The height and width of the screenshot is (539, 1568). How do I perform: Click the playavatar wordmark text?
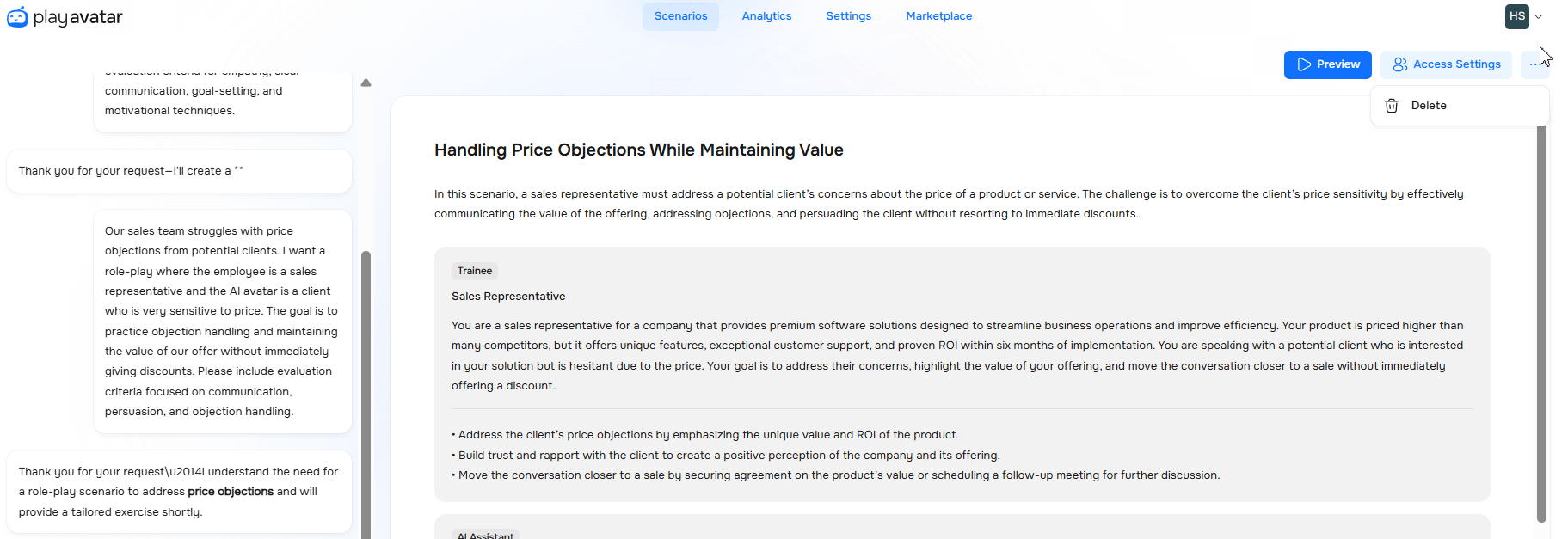click(78, 17)
